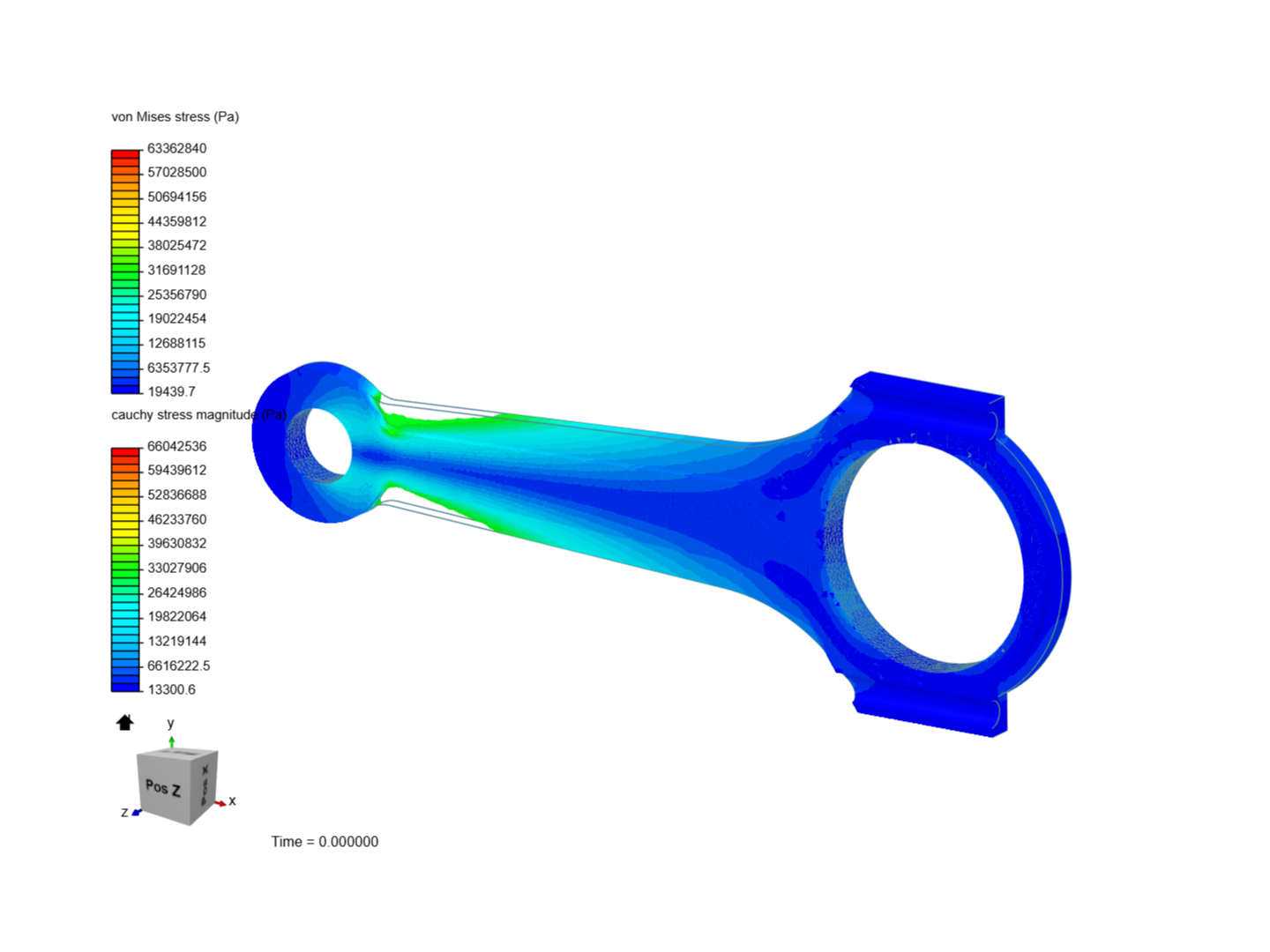1270x952 pixels.
Task: Click the home view icon
Action: click(x=124, y=723)
